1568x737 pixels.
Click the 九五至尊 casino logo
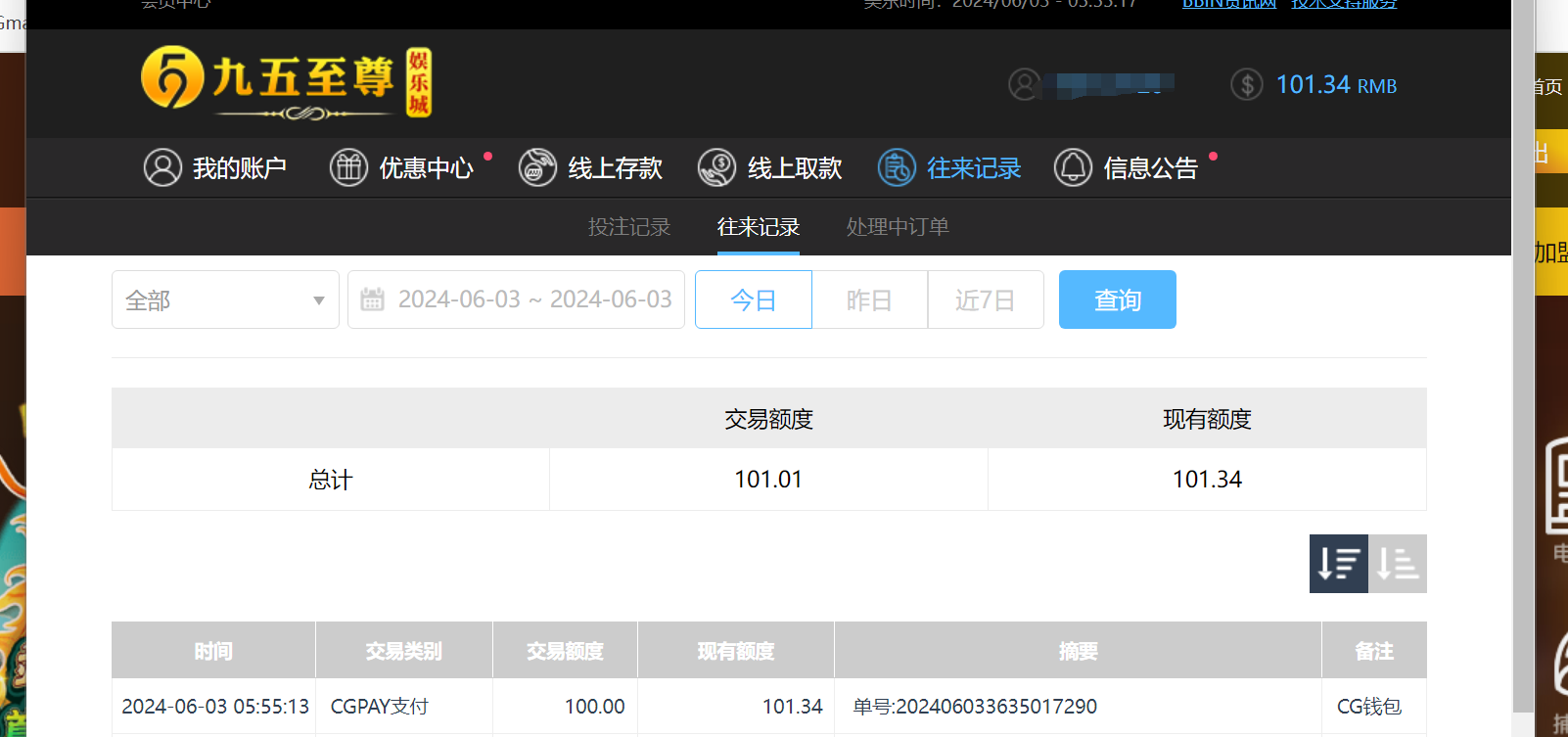pyautogui.click(x=286, y=82)
